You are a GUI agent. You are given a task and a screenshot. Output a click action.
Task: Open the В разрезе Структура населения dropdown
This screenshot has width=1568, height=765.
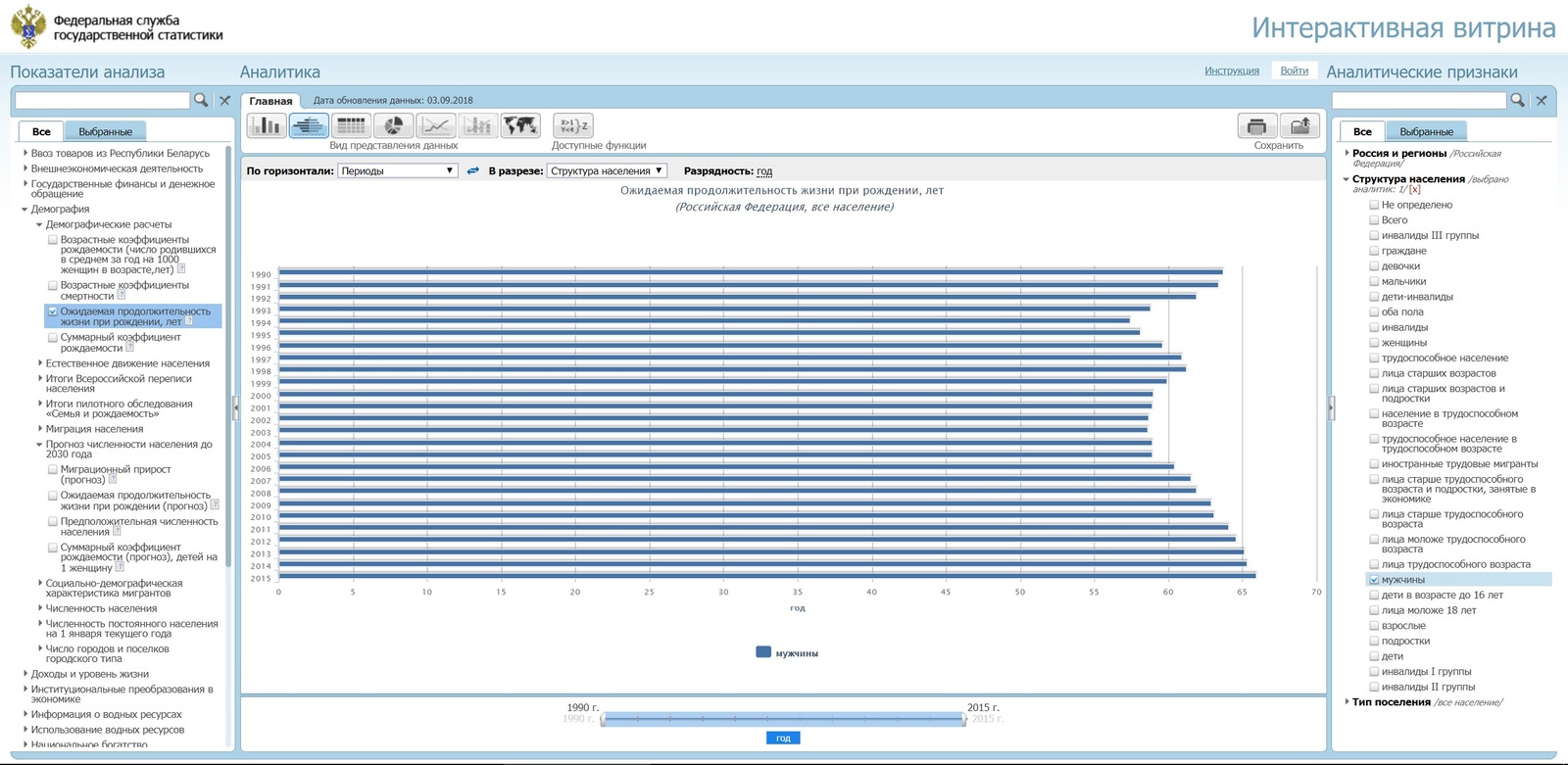tap(607, 170)
